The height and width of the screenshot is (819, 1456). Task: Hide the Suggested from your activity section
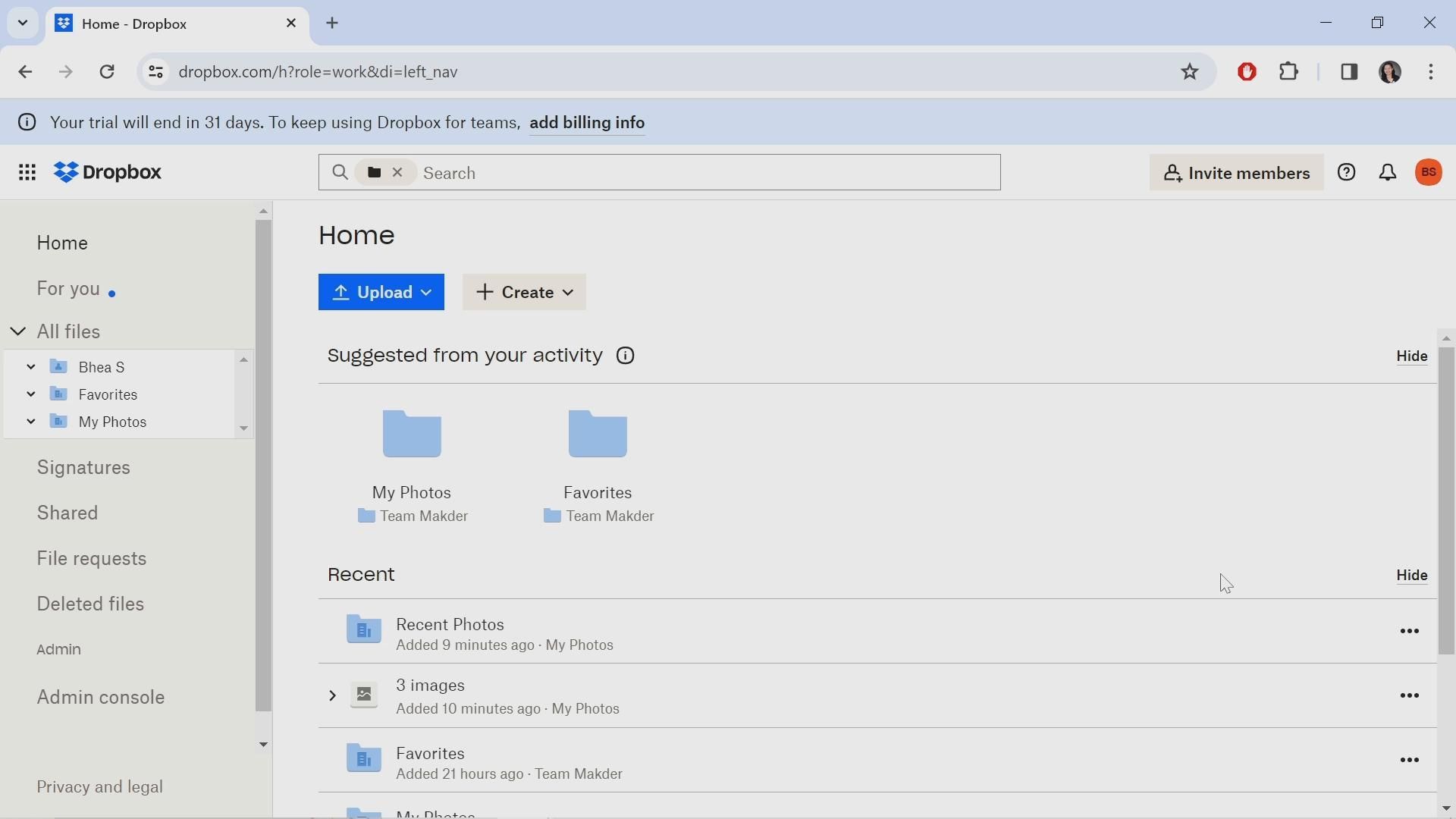click(1412, 356)
